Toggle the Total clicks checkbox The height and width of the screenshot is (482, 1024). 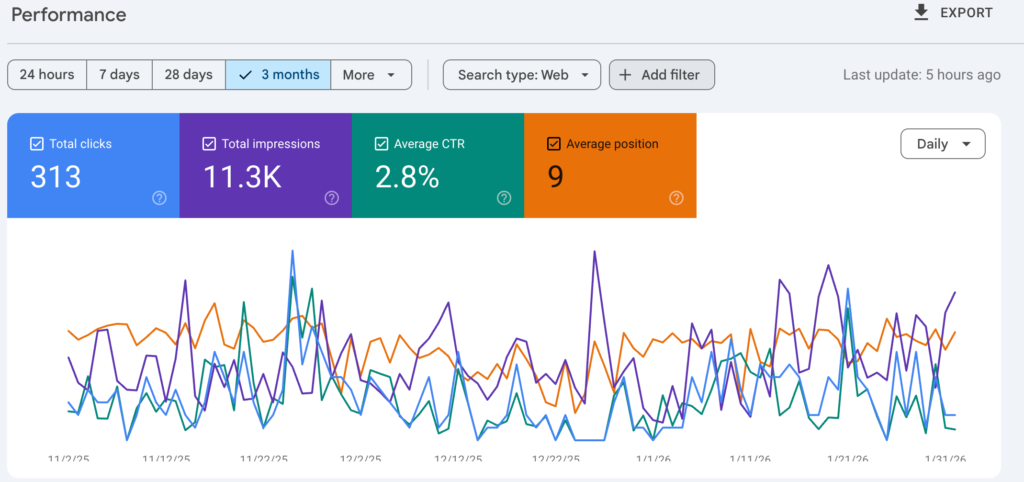click(x=37, y=144)
